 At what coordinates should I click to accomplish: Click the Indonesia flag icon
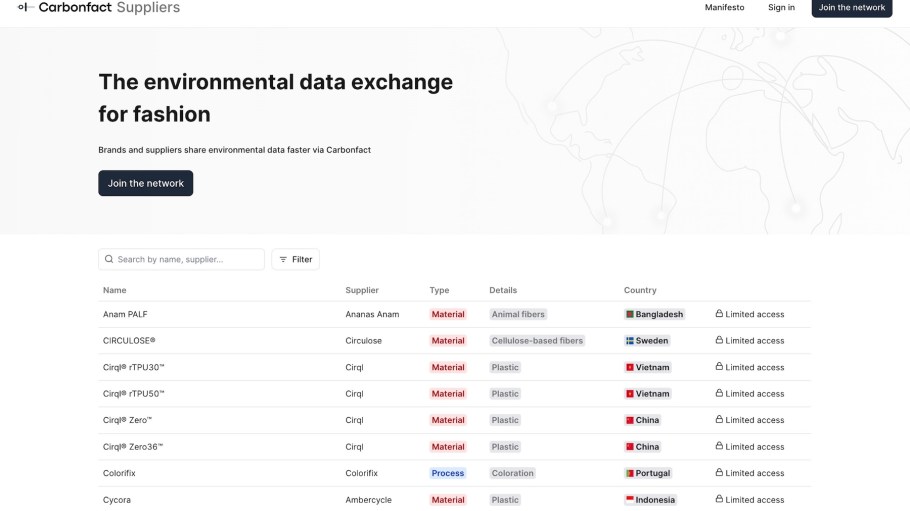[630, 499]
